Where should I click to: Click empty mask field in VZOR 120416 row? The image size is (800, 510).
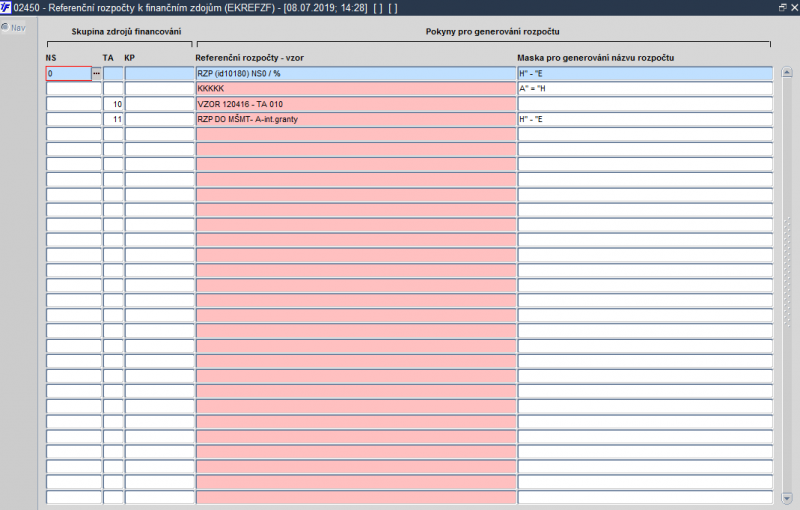coord(645,104)
